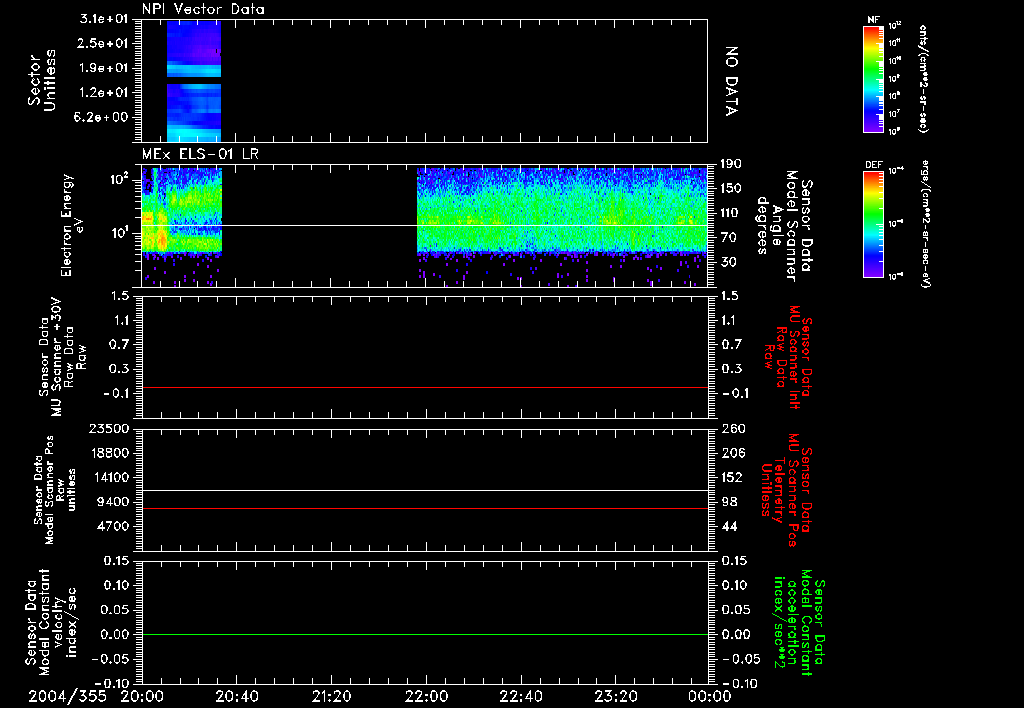Click the "1.2e+01" sector tick label

click(x=104, y=93)
